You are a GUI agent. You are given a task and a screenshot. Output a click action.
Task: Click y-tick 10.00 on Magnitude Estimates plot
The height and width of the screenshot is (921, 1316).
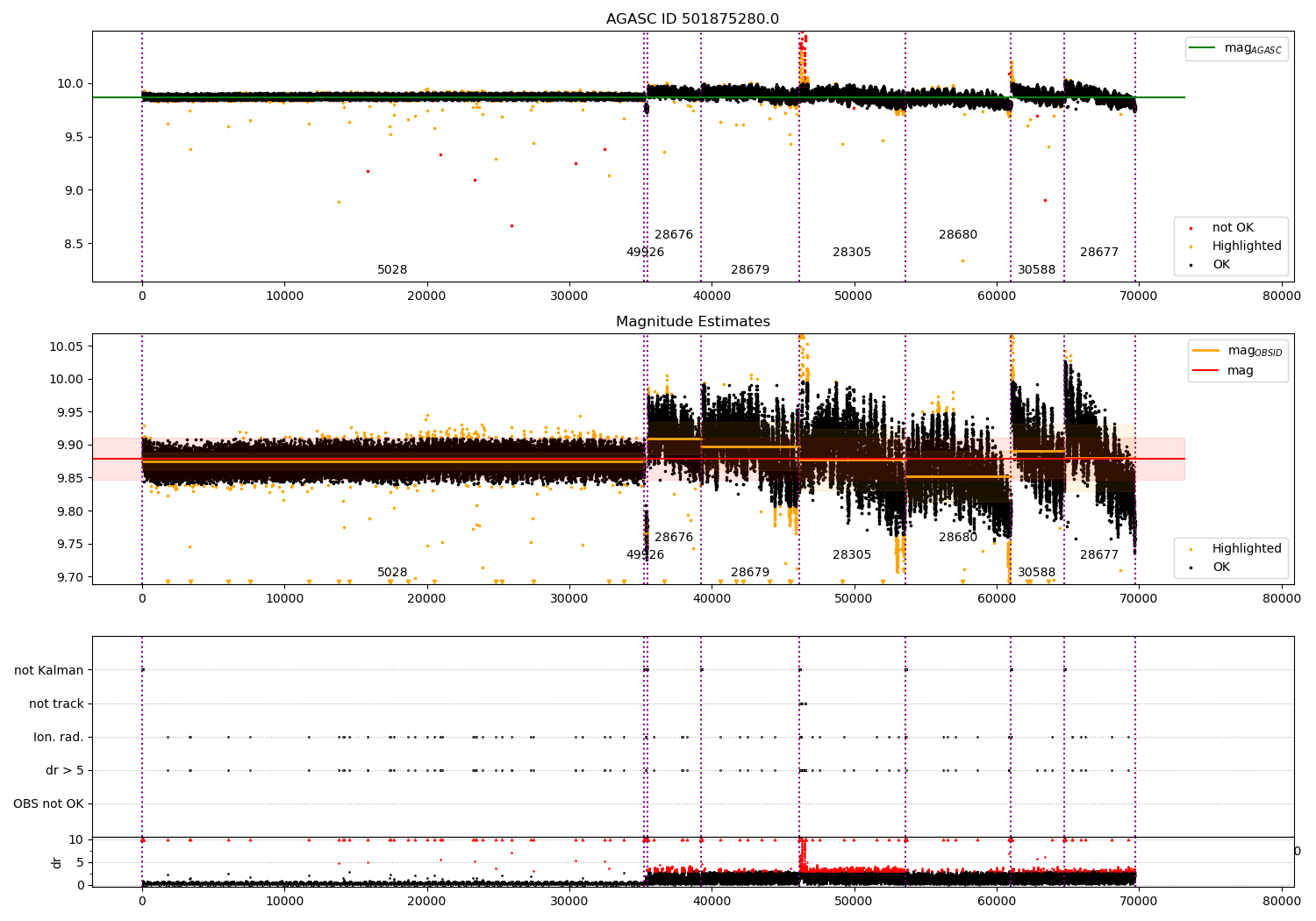67,380
